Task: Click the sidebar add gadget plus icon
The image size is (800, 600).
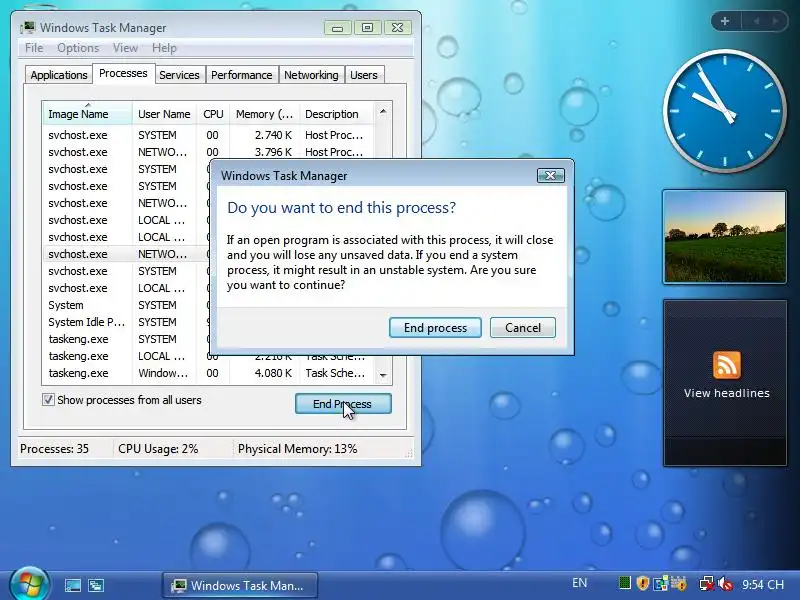Action: point(724,21)
